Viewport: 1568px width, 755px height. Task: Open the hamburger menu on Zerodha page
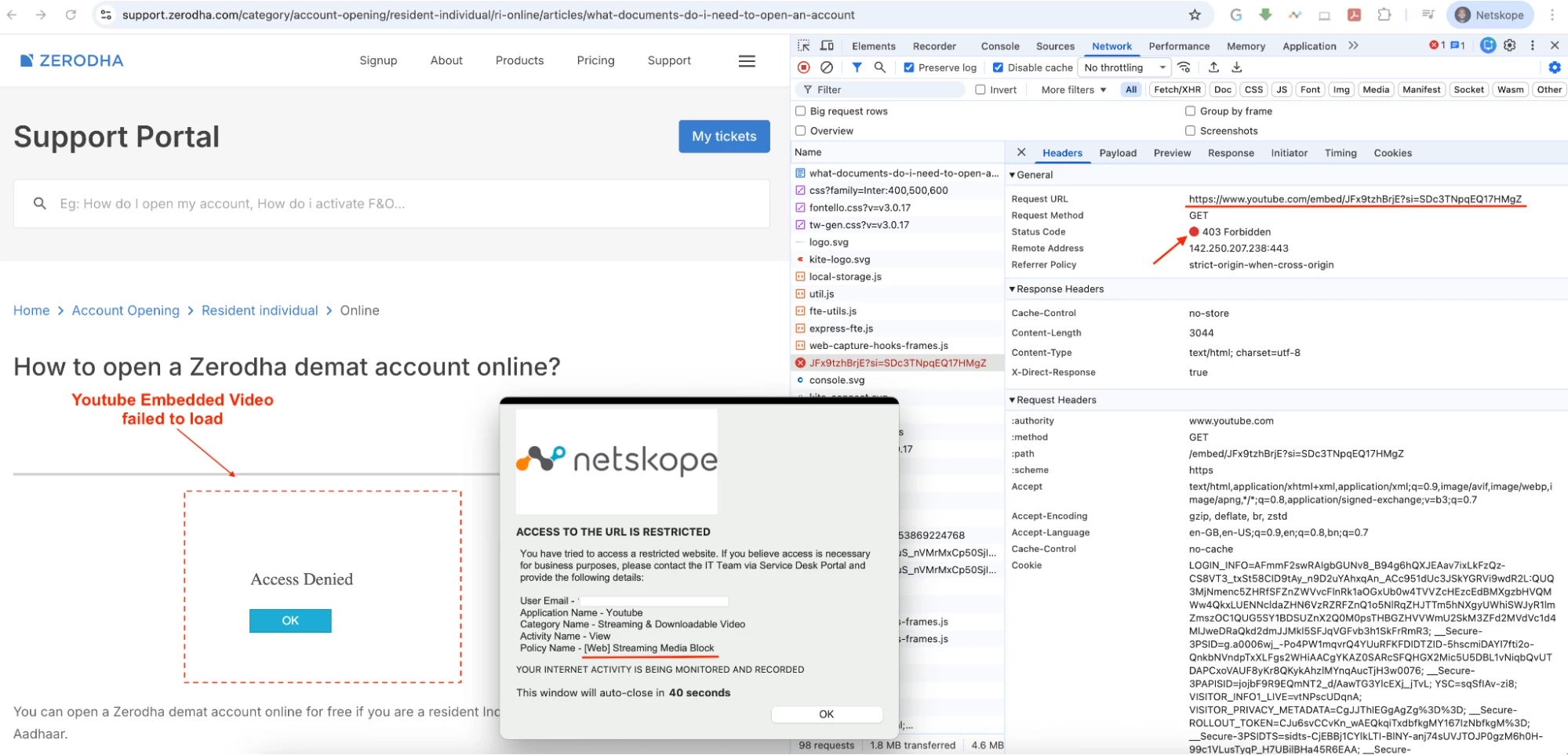[x=747, y=60]
